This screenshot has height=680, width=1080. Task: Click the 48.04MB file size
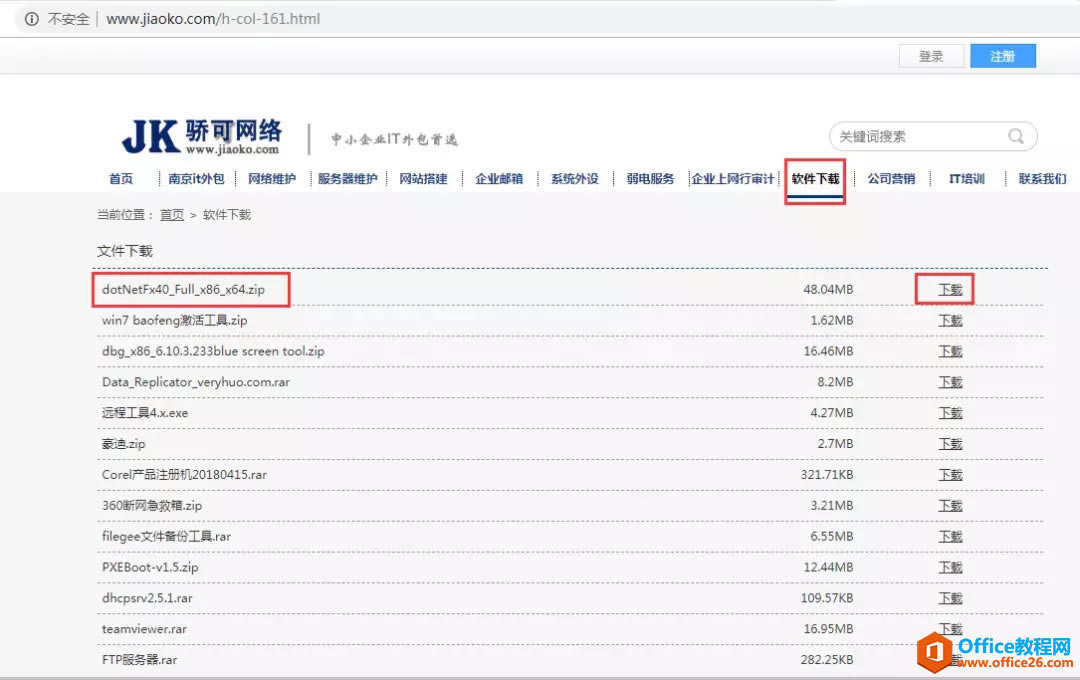click(828, 289)
